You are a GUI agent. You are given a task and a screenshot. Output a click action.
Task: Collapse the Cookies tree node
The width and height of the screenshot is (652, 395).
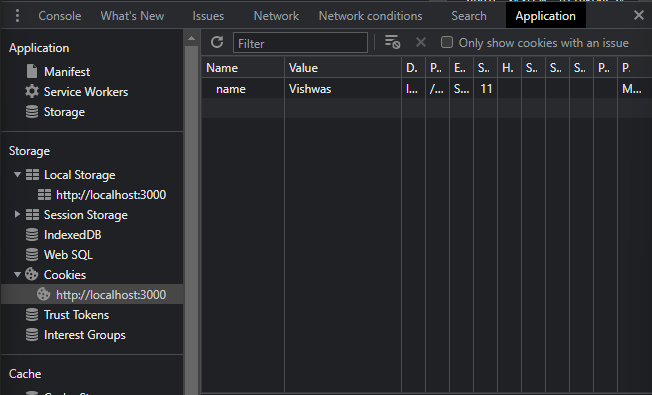(x=17, y=274)
